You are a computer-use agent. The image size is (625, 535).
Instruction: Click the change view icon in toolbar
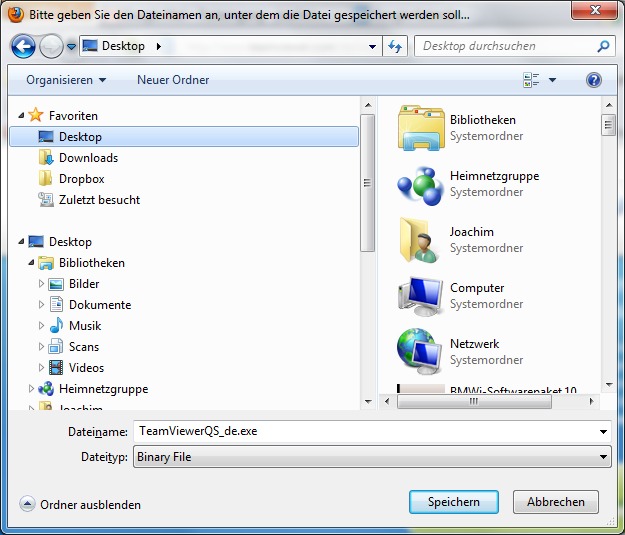pos(531,80)
